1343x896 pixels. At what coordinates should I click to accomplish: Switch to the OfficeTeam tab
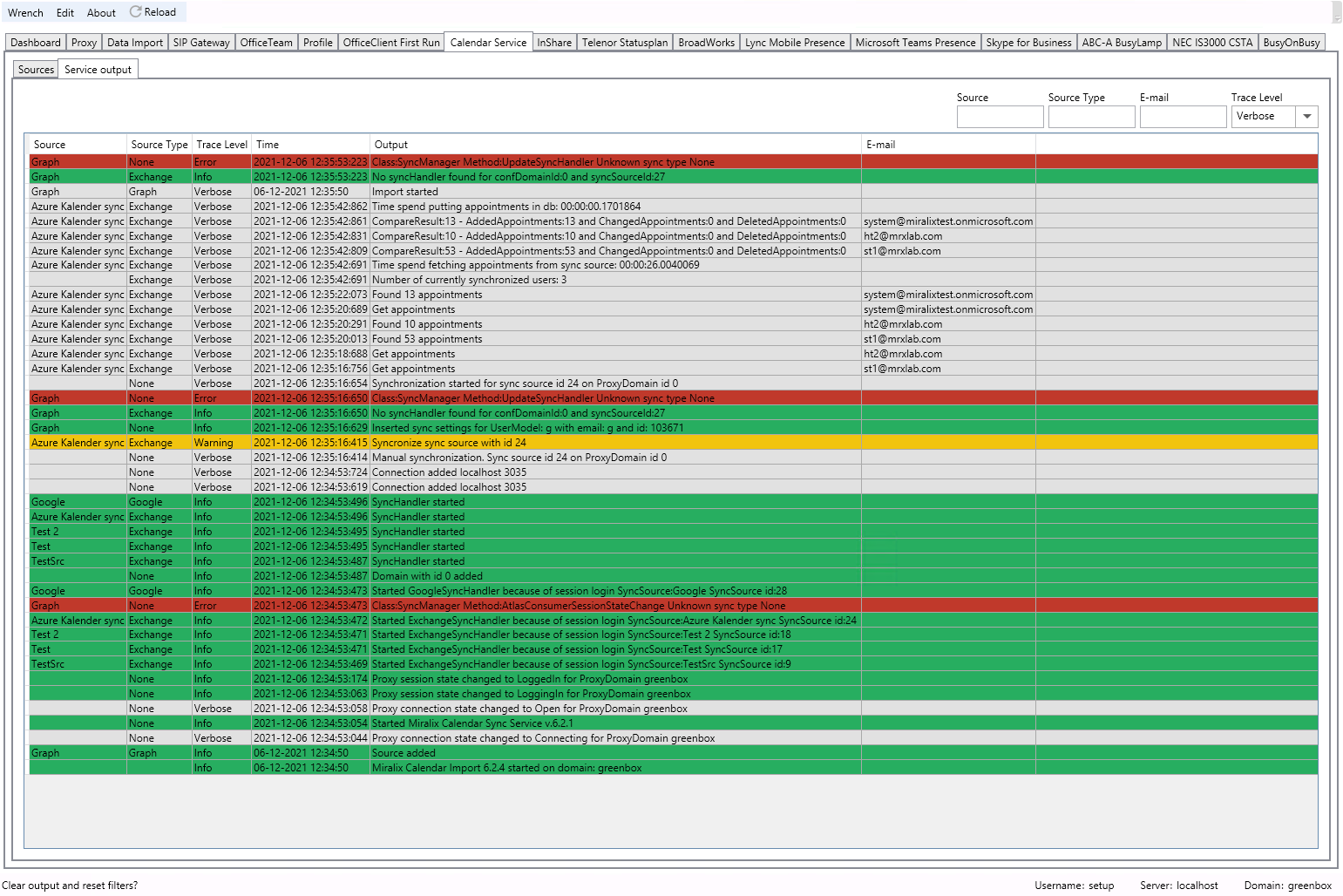[x=267, y=43]
